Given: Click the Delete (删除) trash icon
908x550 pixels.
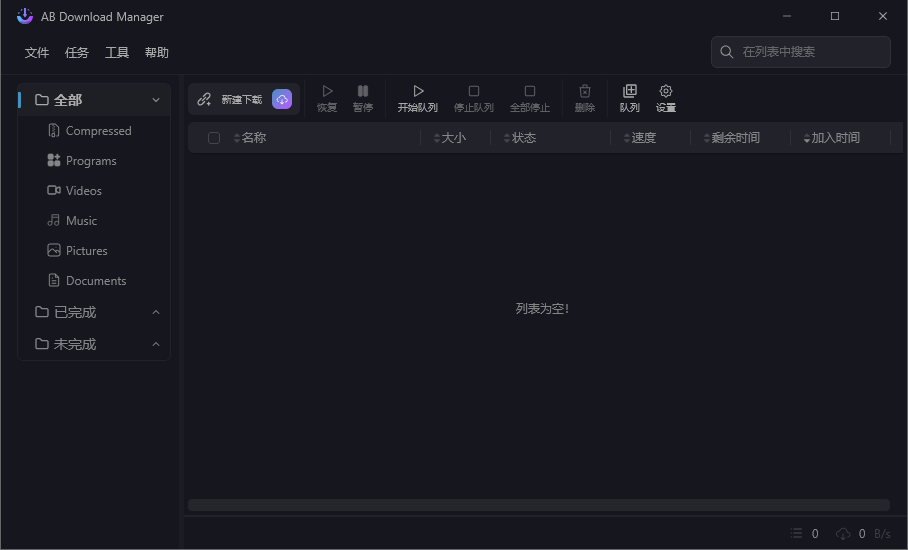Looking at the screenshot, I should [x=585, y=91].
